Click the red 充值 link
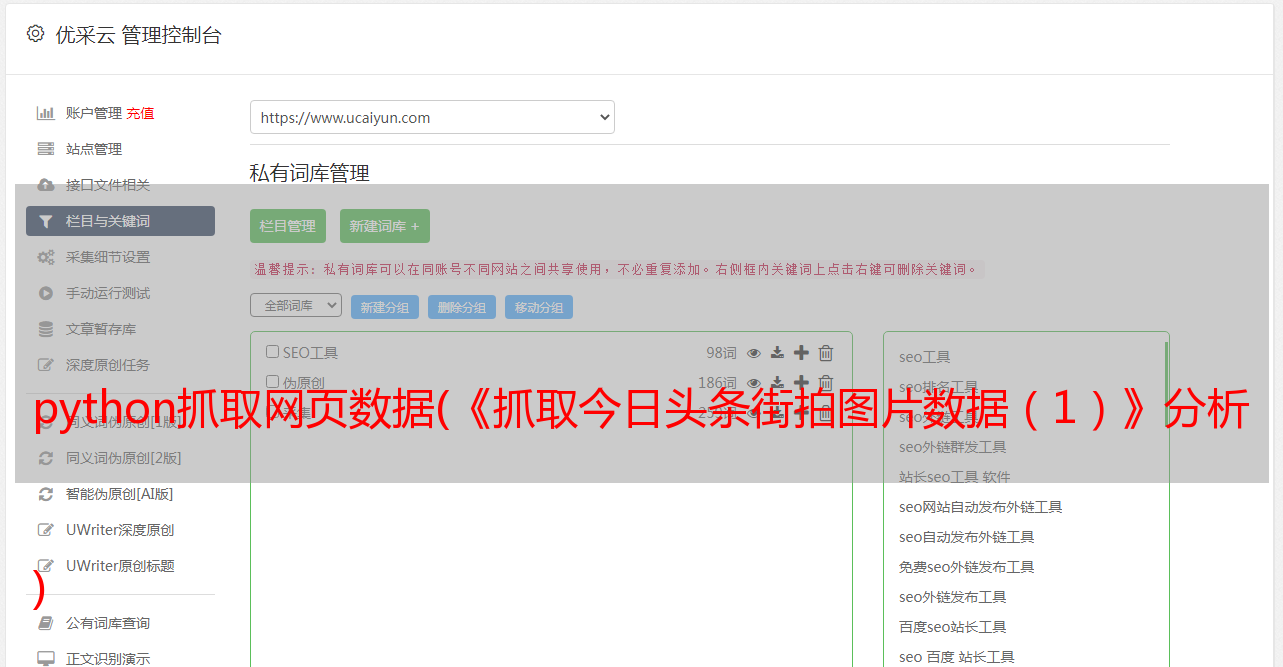The width and height of the screenshot is (1283, 667). (x=140, y=113)
